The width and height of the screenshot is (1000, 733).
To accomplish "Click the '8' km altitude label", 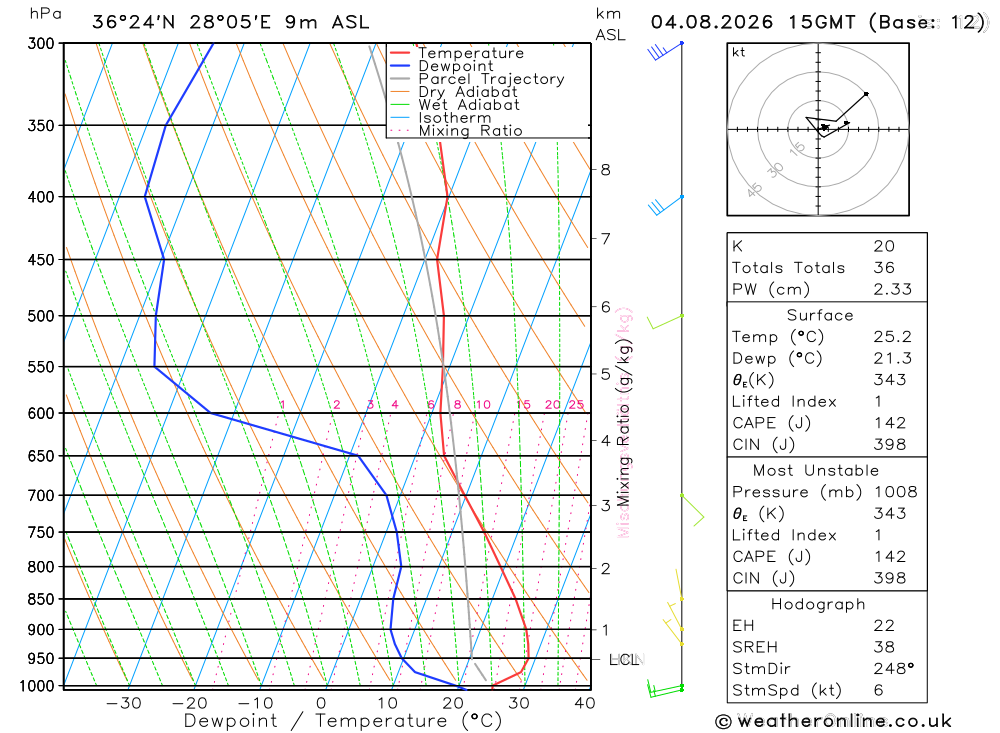I will 605,170.
